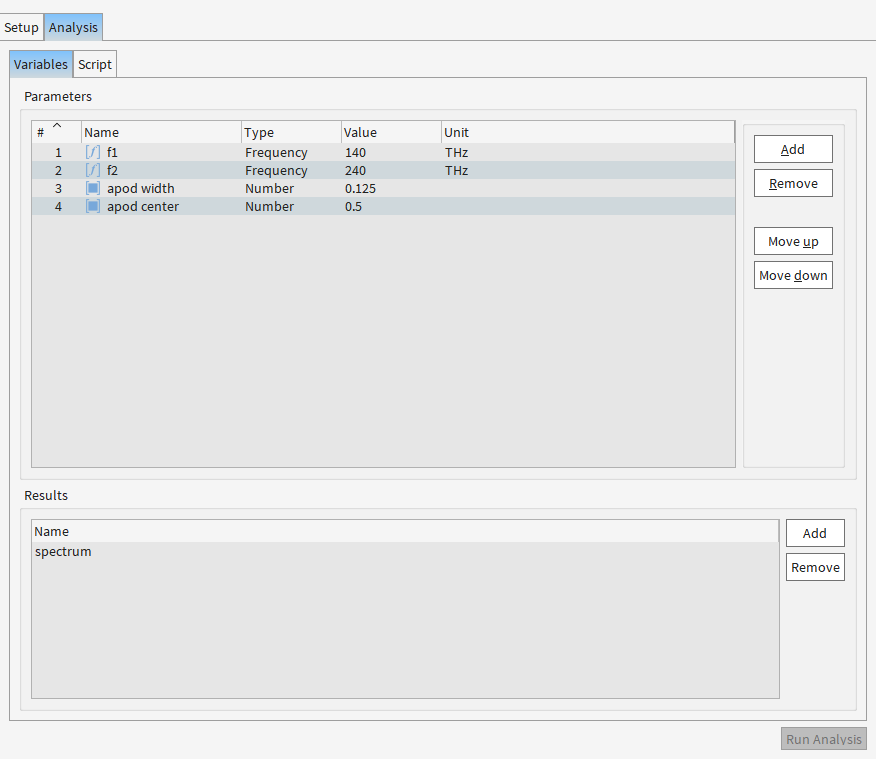Screen dimensions: 876x759
Task: Click row number 4 in Parameters table
Action: [58, 207]
